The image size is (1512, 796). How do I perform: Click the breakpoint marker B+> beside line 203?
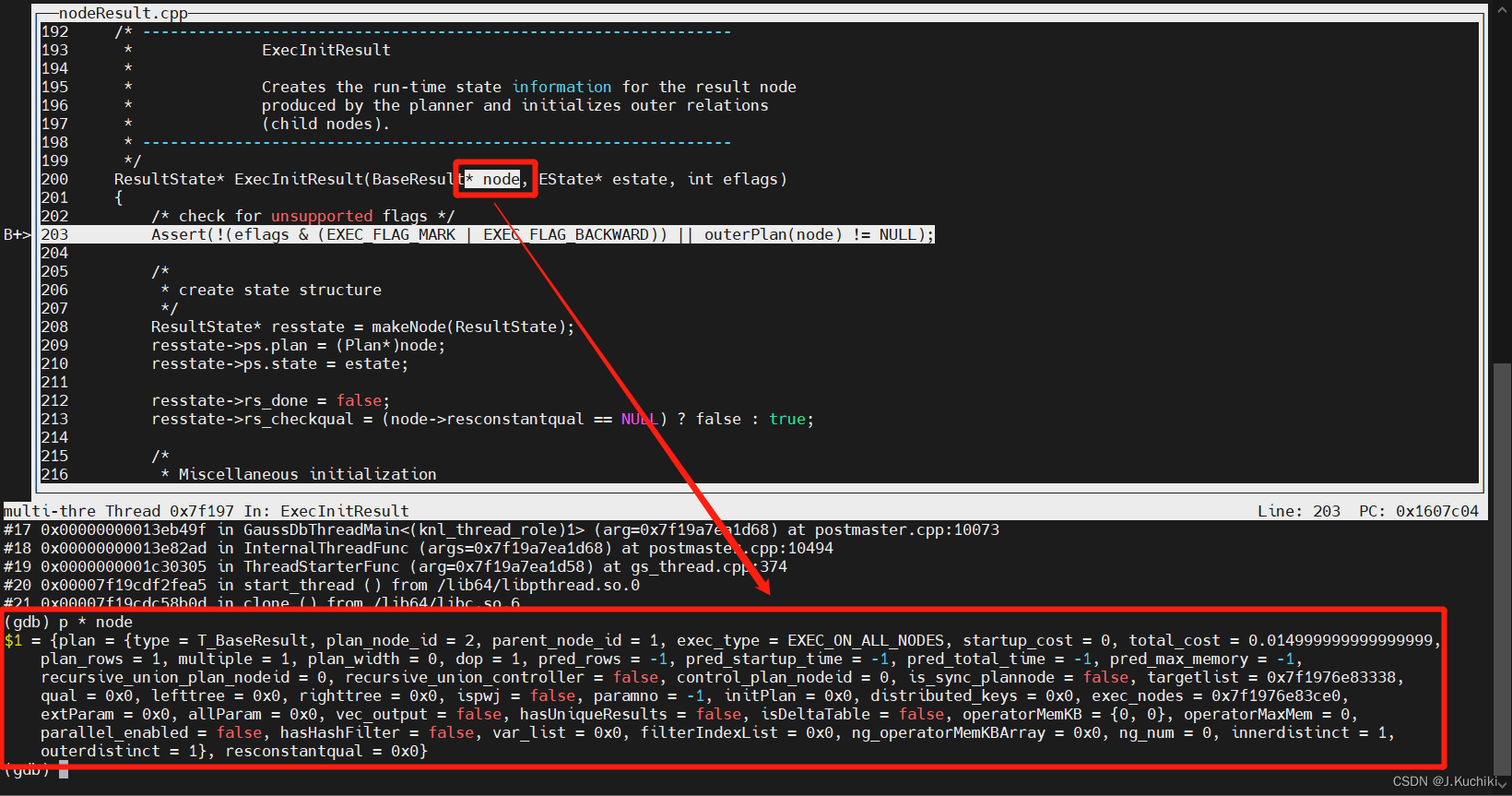[x=17, y=234]
